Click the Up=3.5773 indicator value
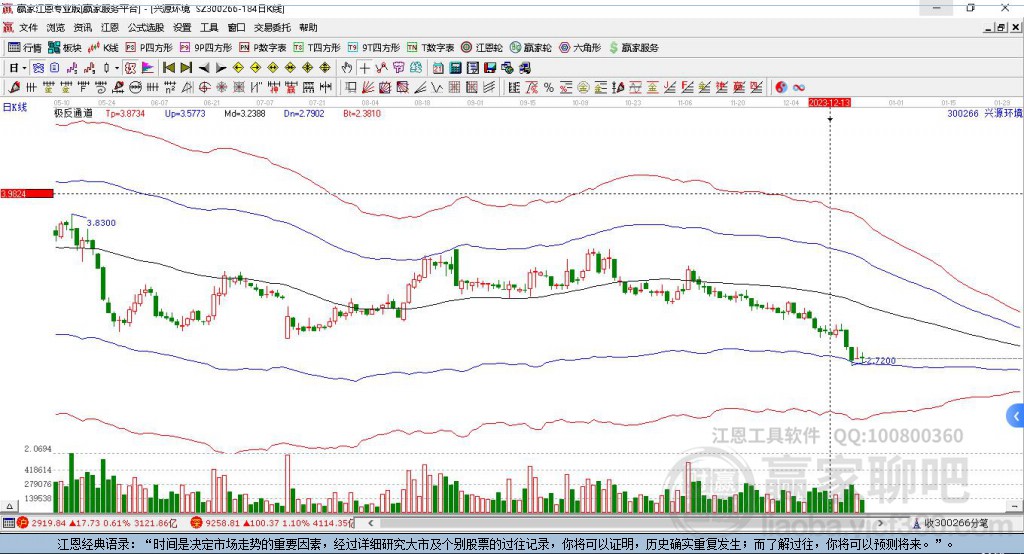Screen dimensions: 1024x554 click(x=185, y=113)
